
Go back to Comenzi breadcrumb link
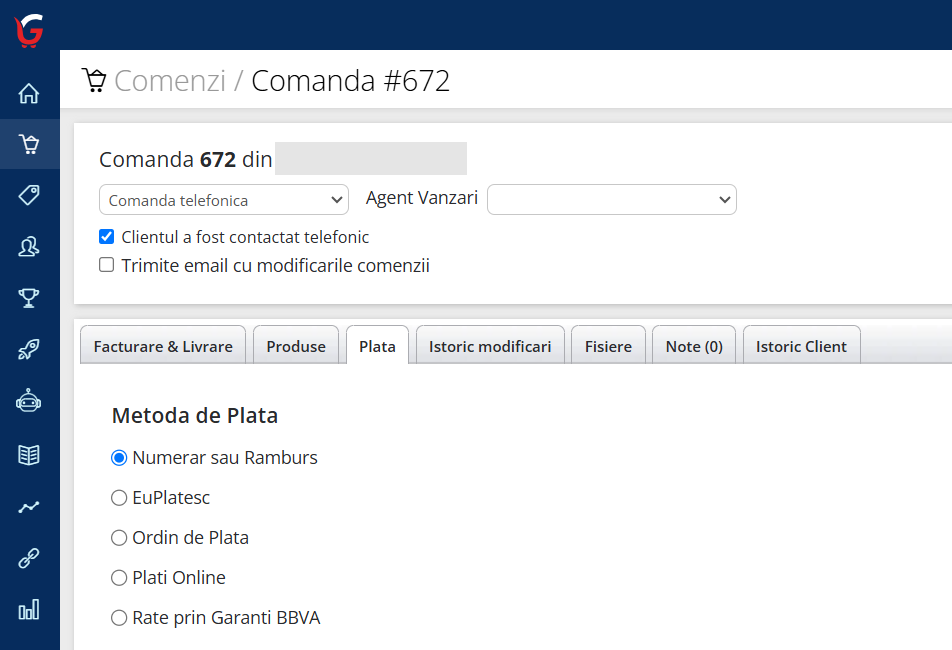170,81
